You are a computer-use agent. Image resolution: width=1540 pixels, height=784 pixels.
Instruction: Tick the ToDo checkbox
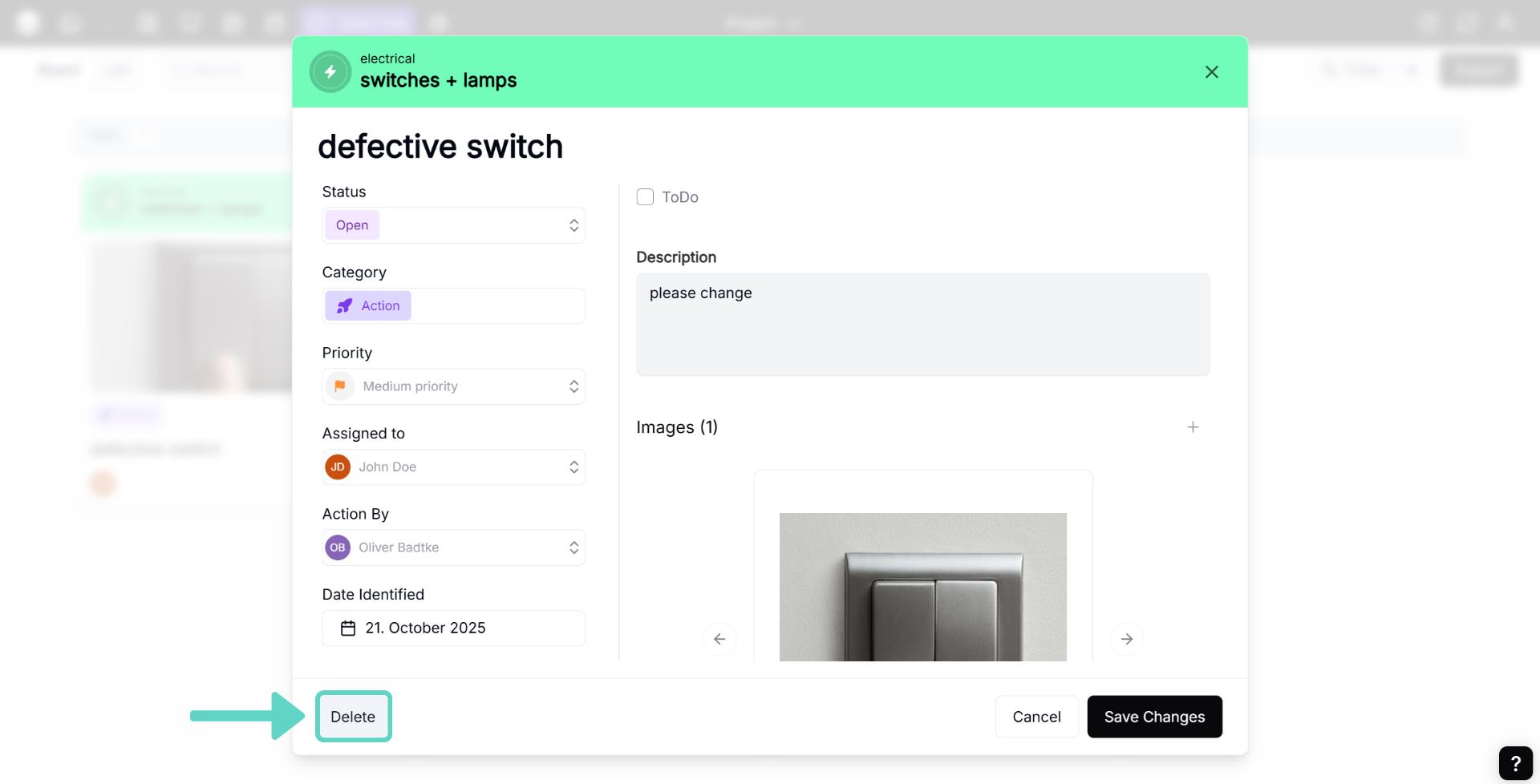(645, 197)
